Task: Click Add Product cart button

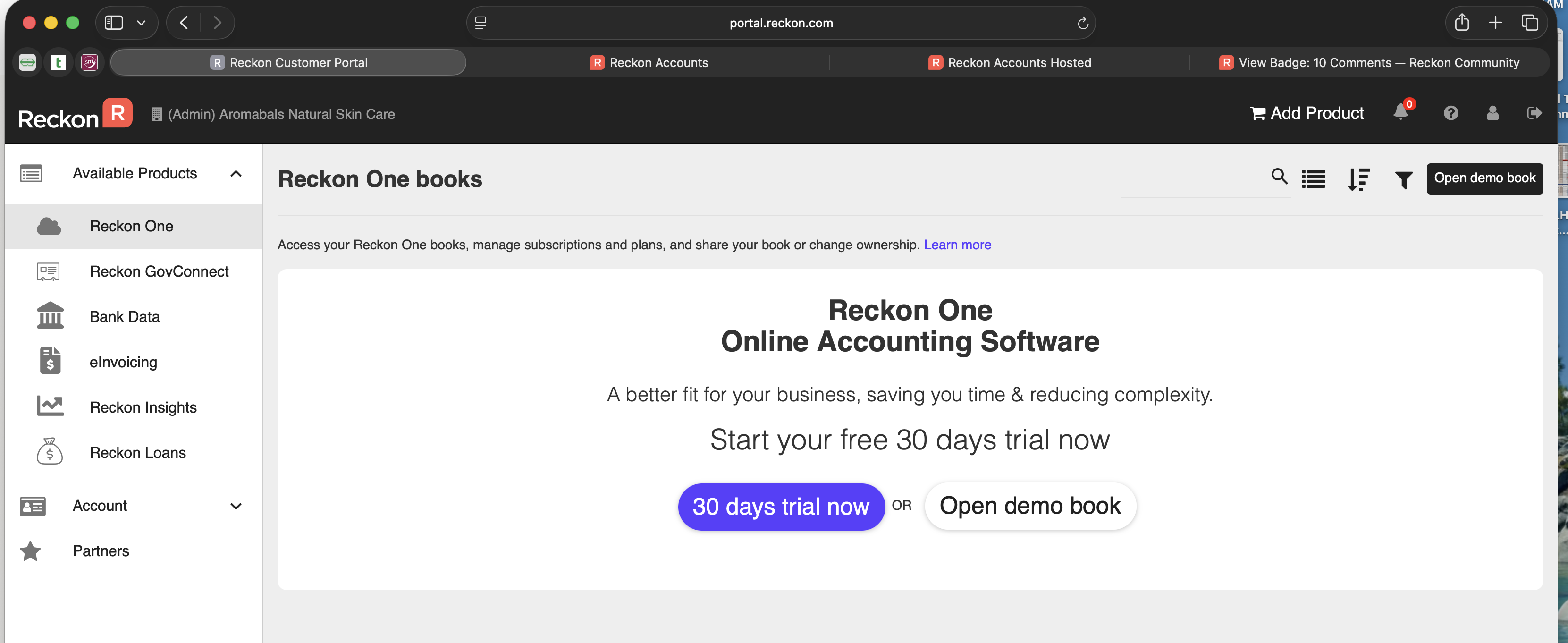Action: tap(1307, 113)
